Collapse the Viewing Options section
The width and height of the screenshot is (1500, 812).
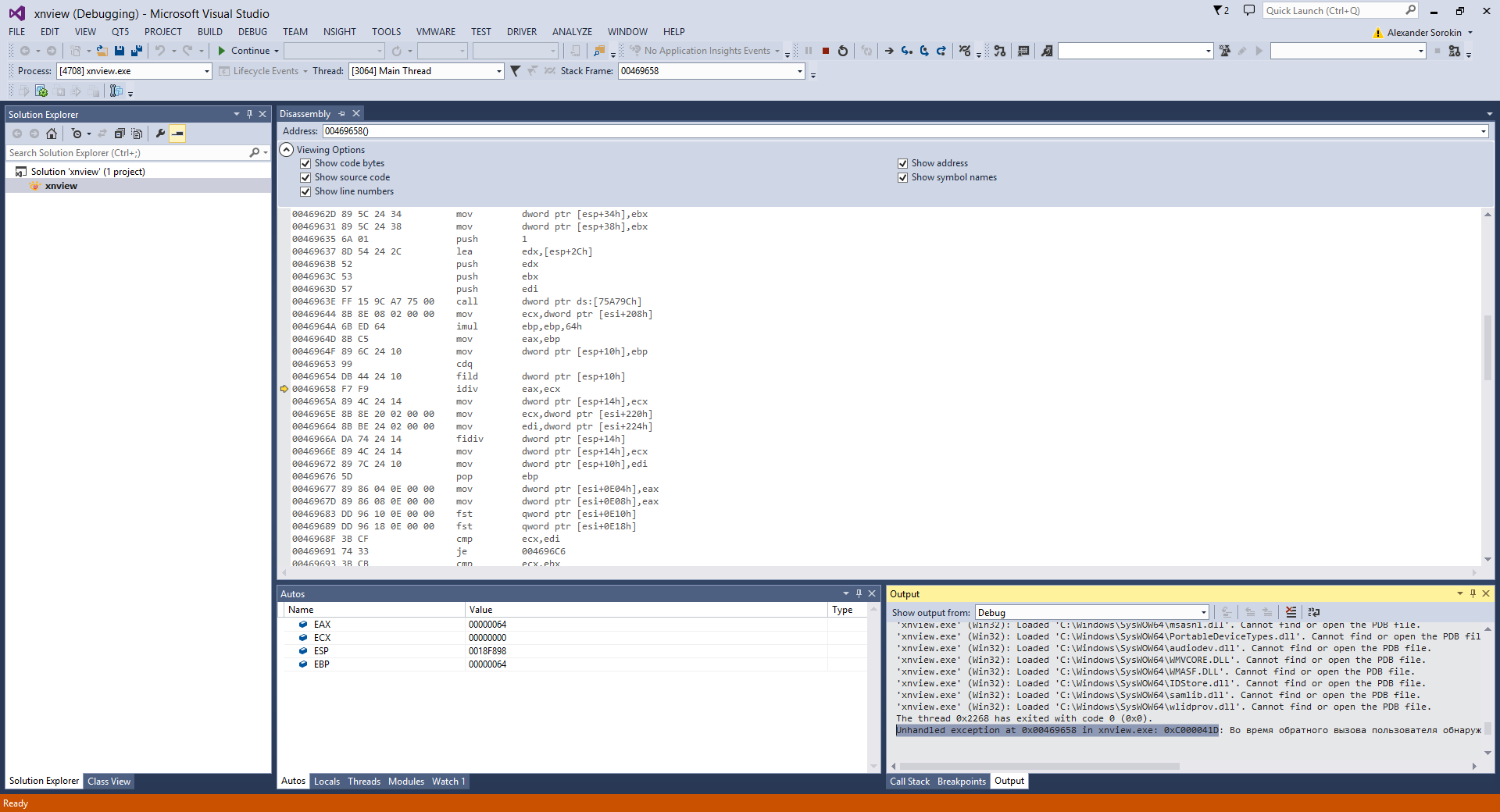pos(287,149)
